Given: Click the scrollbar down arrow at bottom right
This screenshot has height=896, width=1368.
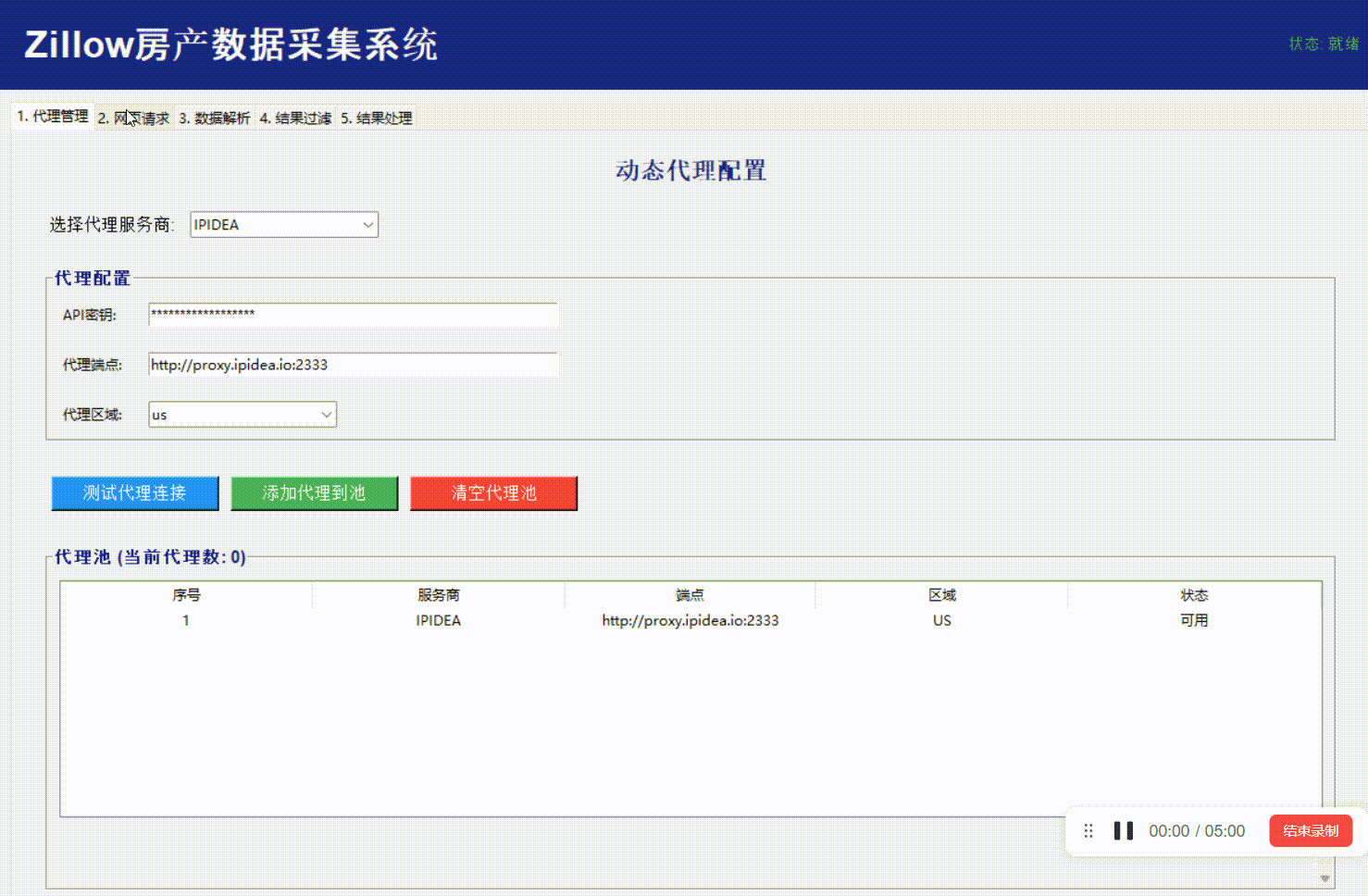Looking at the screenshot, I should click(1325, 878).
